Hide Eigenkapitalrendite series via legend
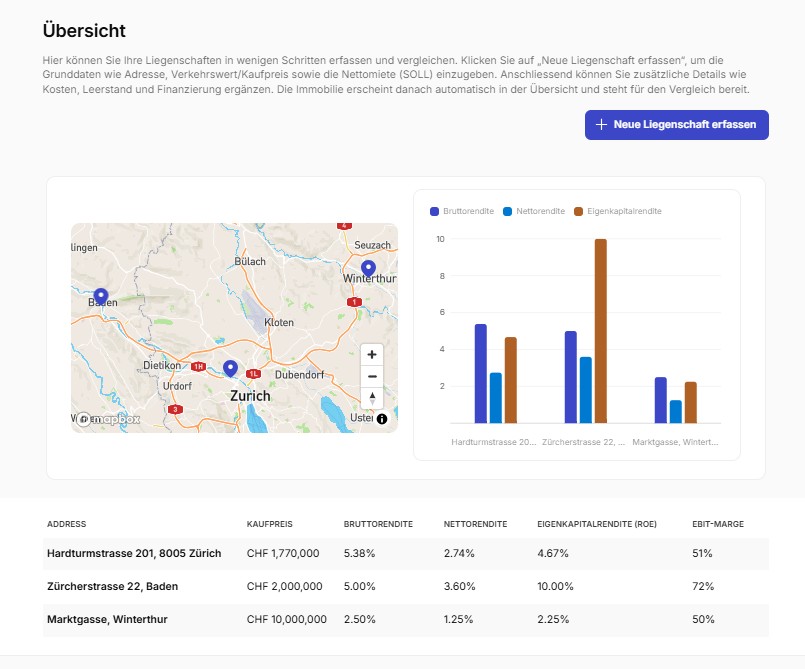Screen dimensions: 805x669 [618, 211]
